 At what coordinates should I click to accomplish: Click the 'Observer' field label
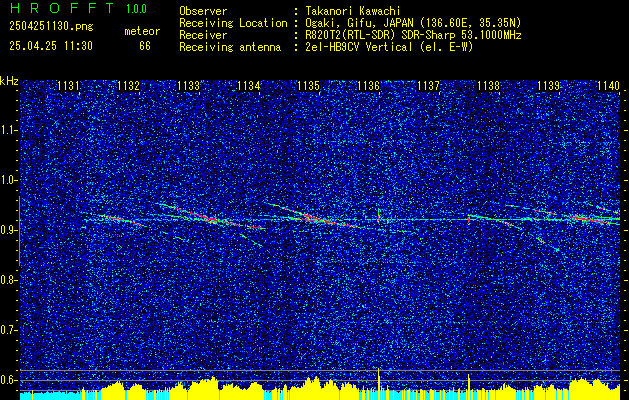click(203, 11)
